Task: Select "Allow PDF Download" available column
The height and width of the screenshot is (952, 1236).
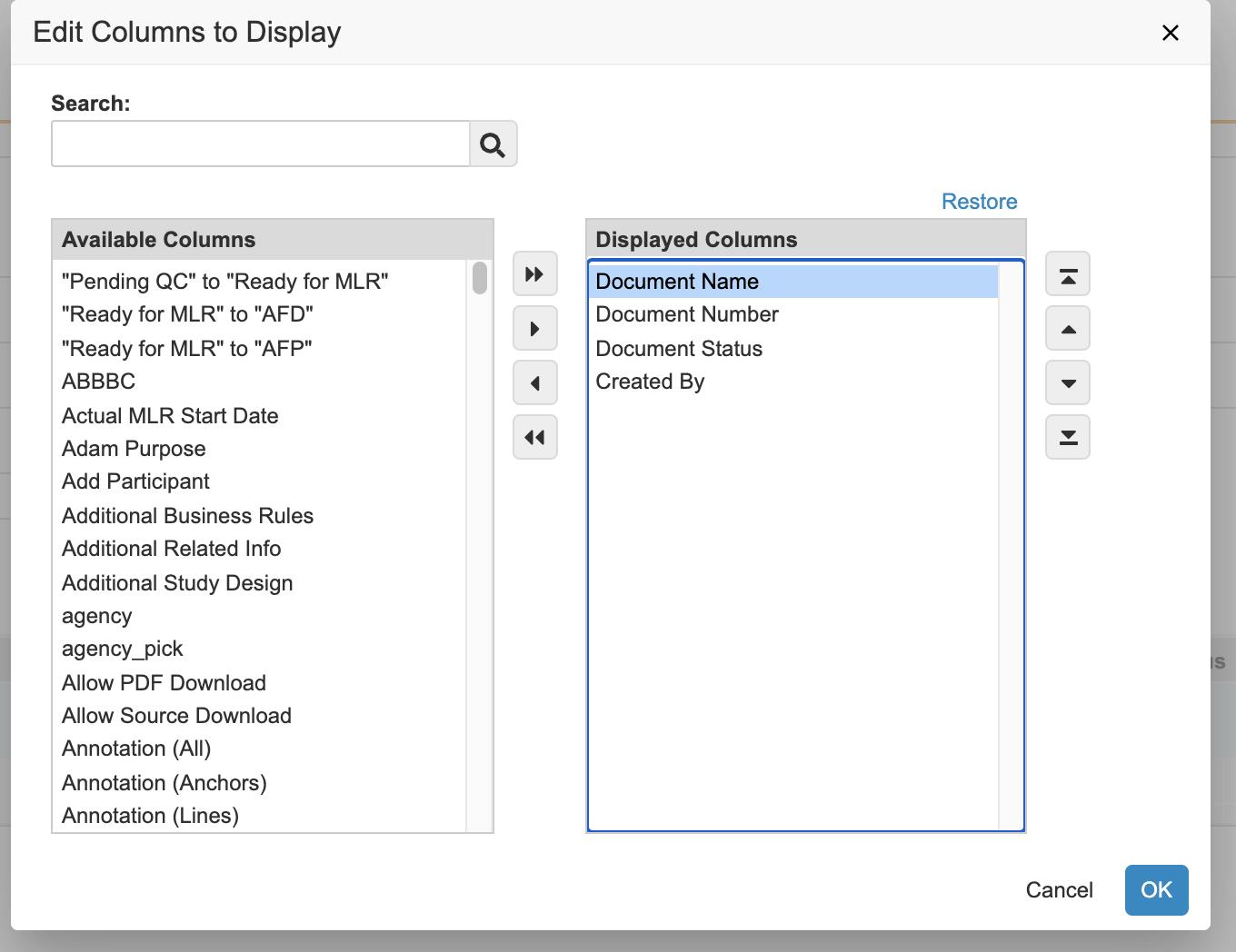Action: coord(164,683)
